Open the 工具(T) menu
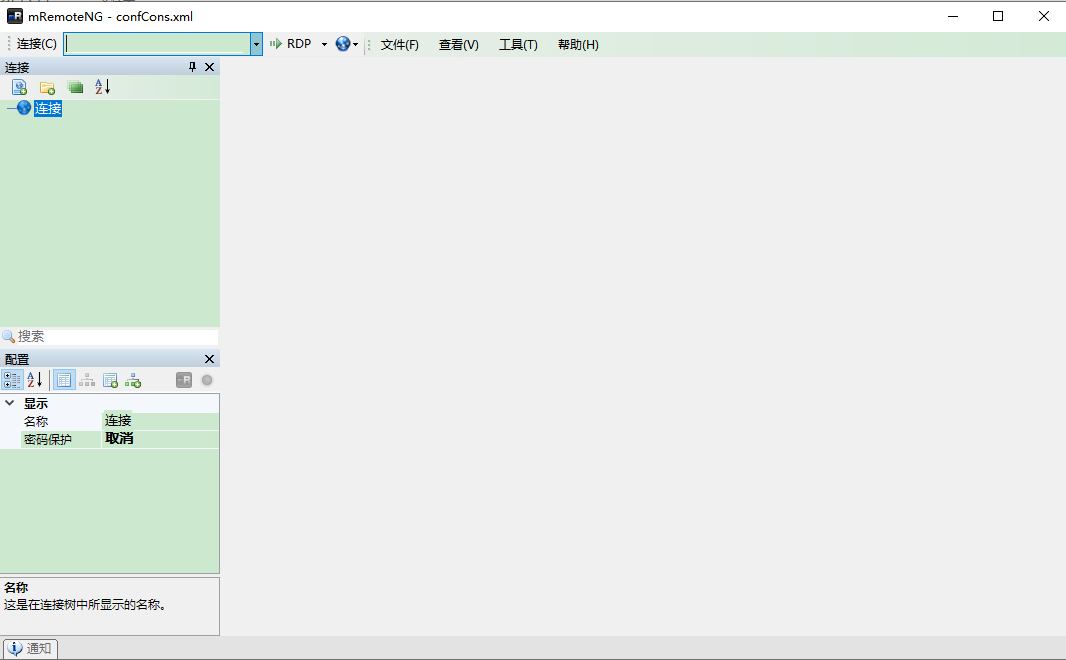 point(518,45)
